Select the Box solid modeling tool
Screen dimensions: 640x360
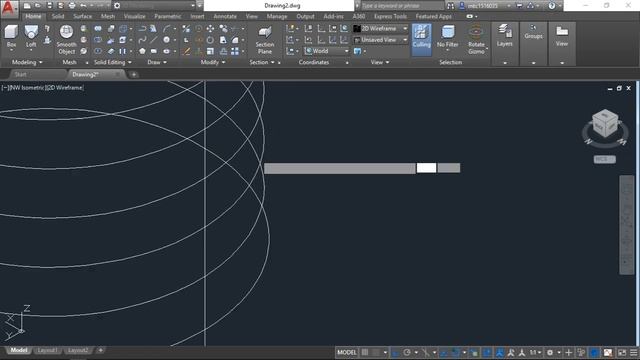point(11,37)
